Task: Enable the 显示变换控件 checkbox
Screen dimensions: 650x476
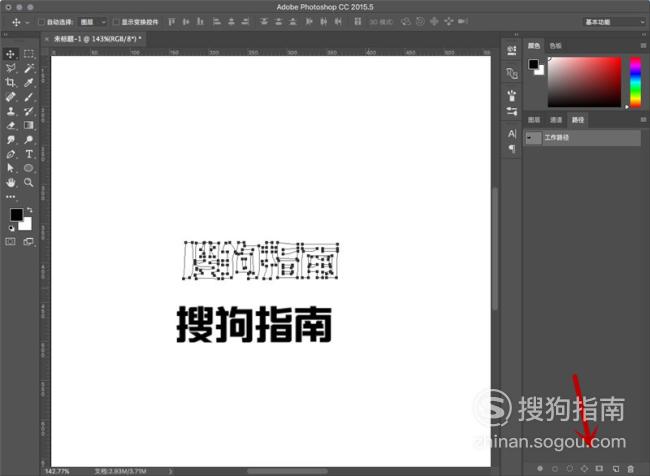Action: coord(116,22)
